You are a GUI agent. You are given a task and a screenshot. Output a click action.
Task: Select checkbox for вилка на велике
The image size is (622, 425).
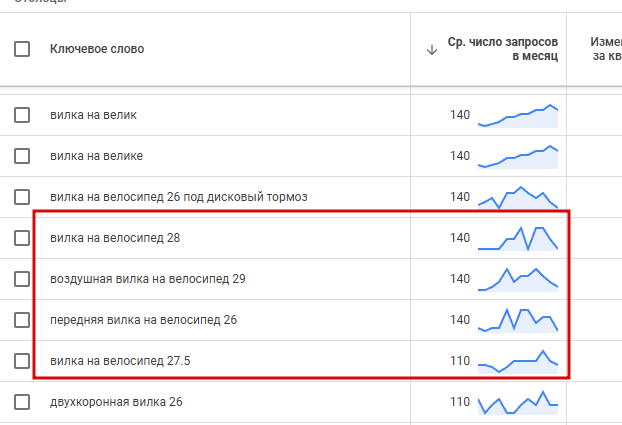pyautogui.click(x=22, y=156)
